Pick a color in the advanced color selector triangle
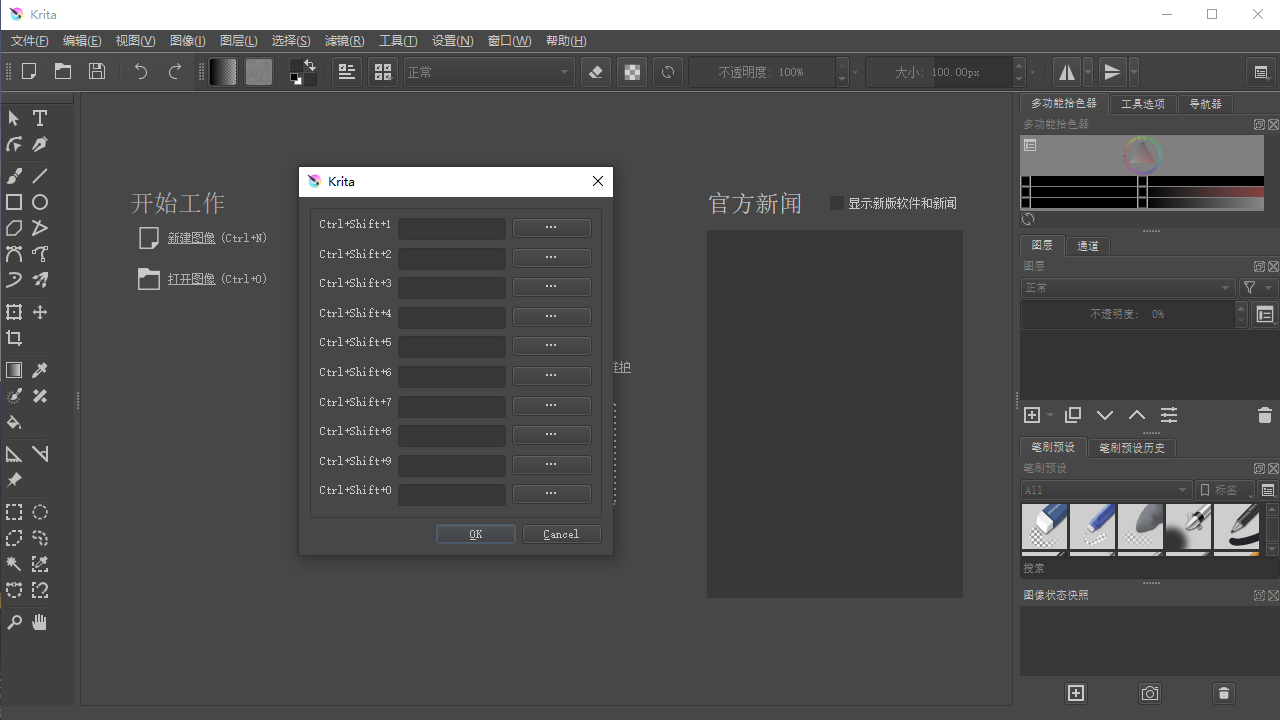This screenshot has width=1280, height=720. click(1140, 155)
